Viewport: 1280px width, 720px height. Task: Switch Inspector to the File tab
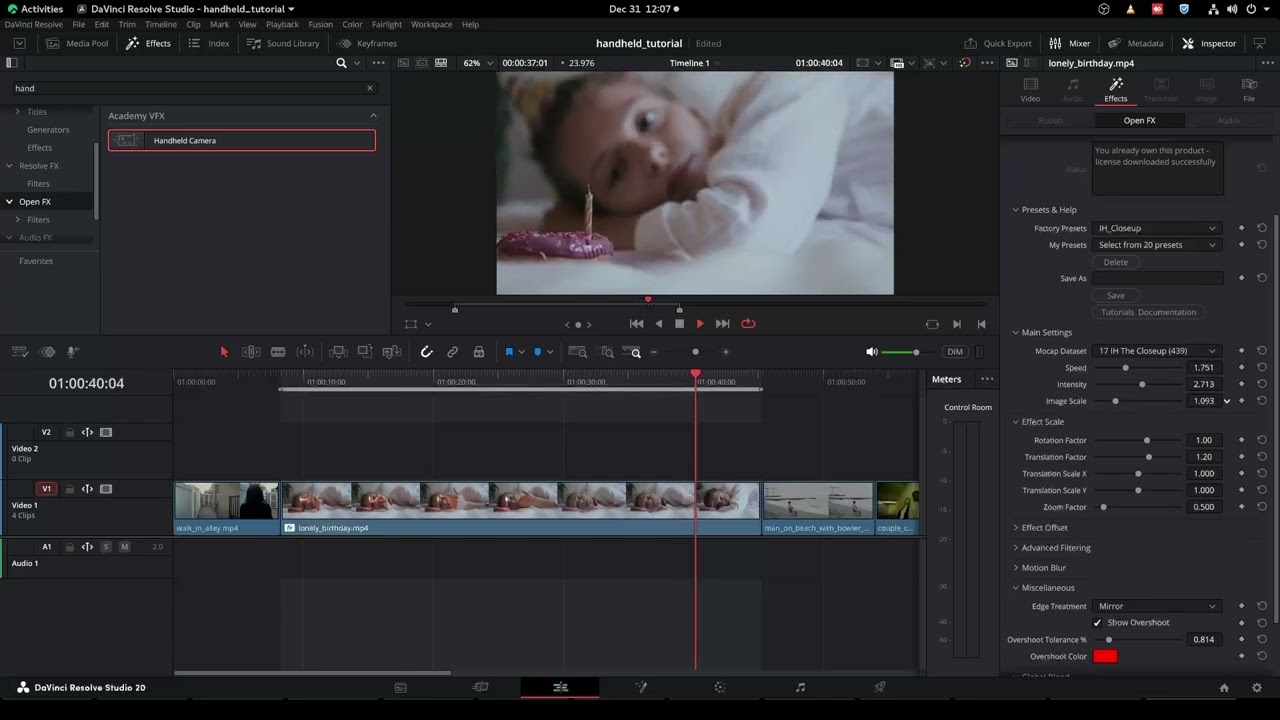pyautogui.click(x=1249, y=90)
